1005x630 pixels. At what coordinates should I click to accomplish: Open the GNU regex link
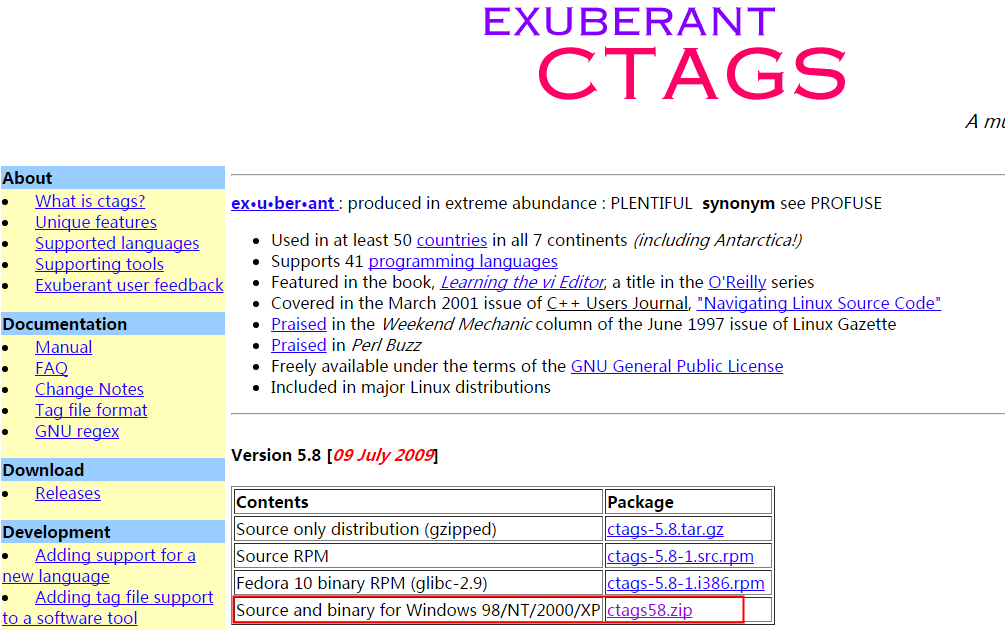point(77,431)
